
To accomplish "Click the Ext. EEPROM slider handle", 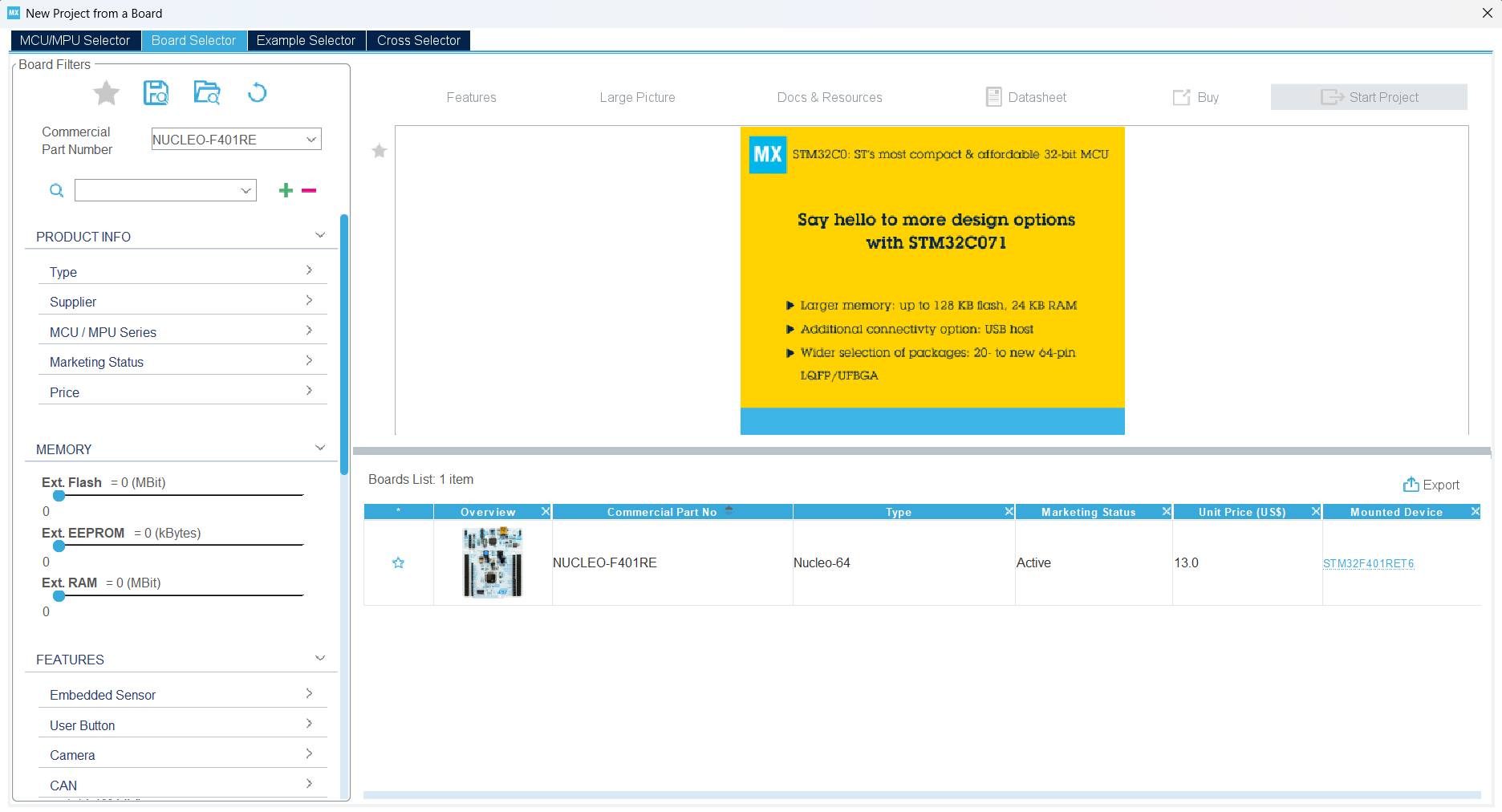I will (x=59, y=546).
